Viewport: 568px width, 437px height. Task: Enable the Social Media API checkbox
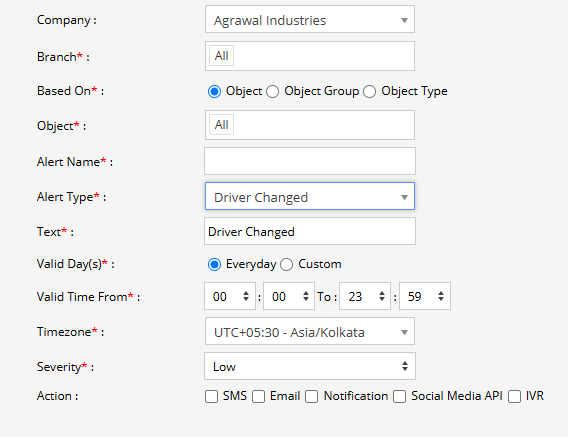coord(400,396)
